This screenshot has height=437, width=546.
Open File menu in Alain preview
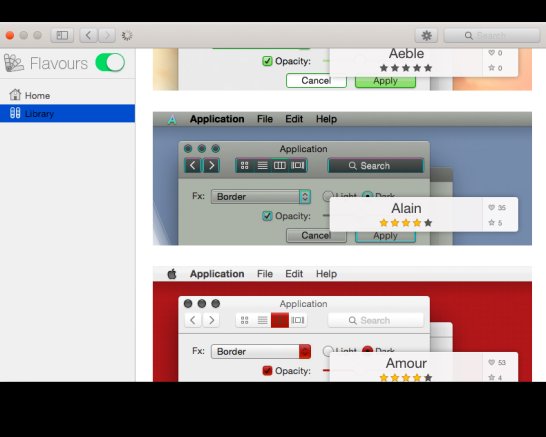(x=265, y=119)
